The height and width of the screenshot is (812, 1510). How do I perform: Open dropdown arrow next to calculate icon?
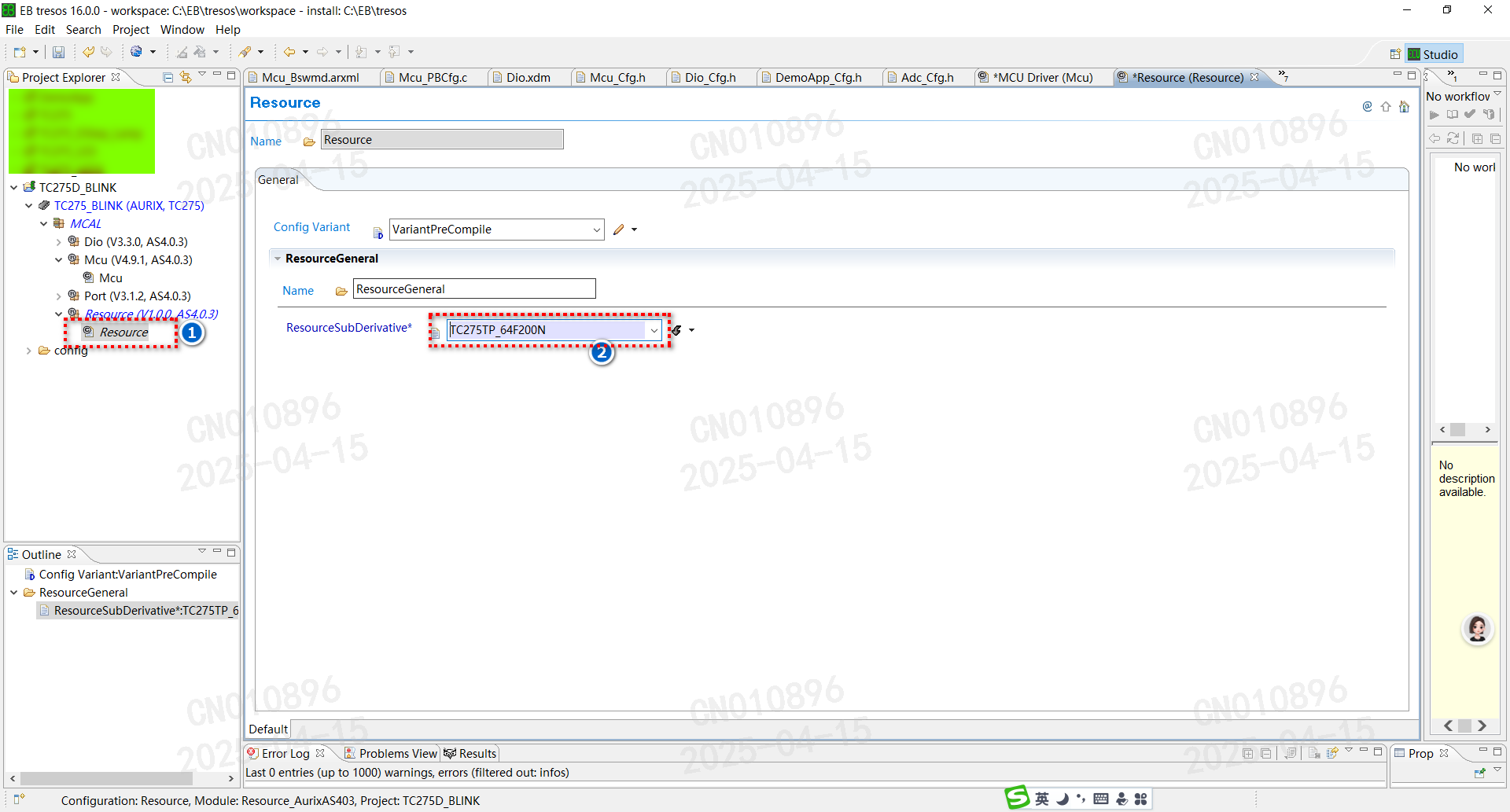(x=691, y=330)
